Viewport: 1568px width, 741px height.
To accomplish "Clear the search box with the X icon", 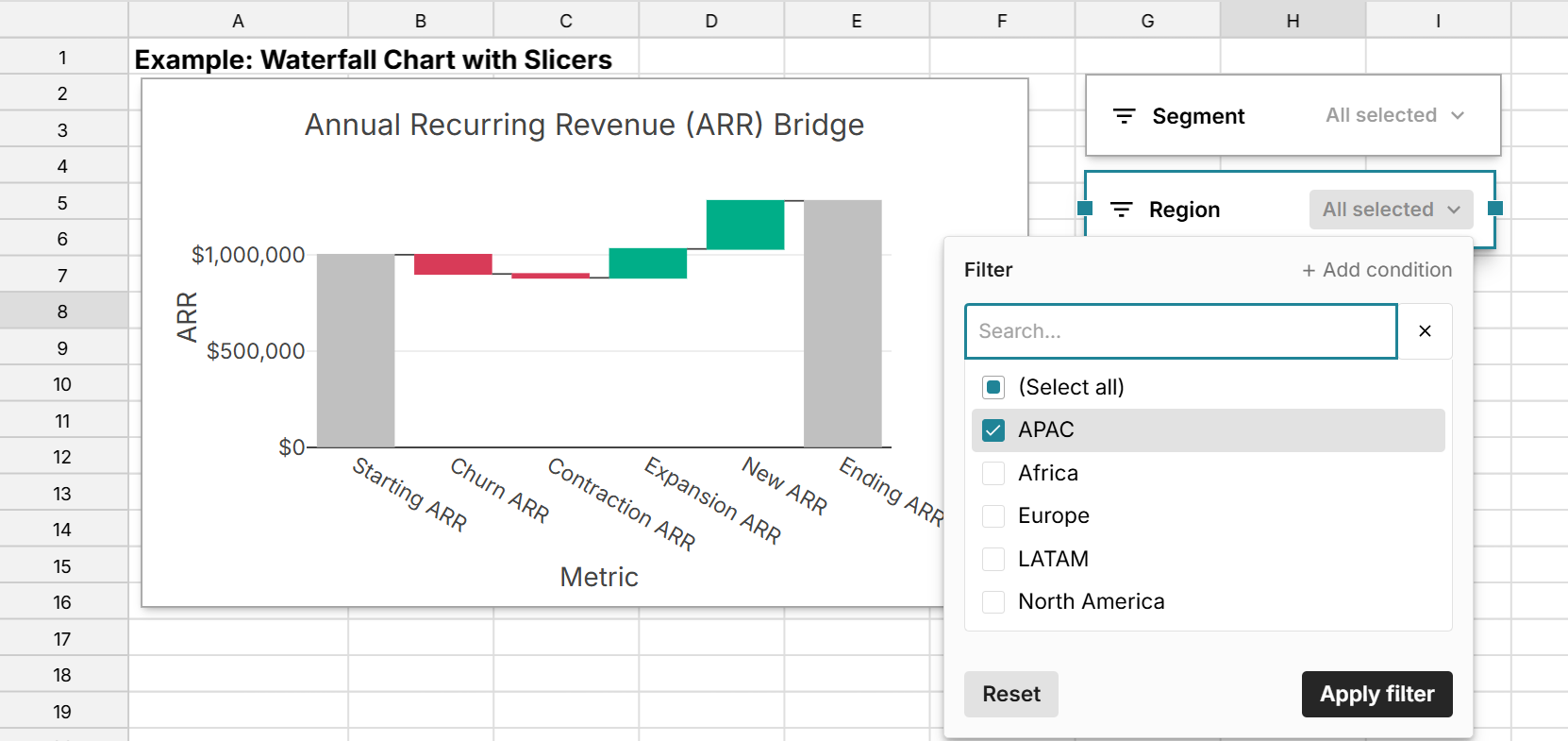I will click(x=1425, y=331).
